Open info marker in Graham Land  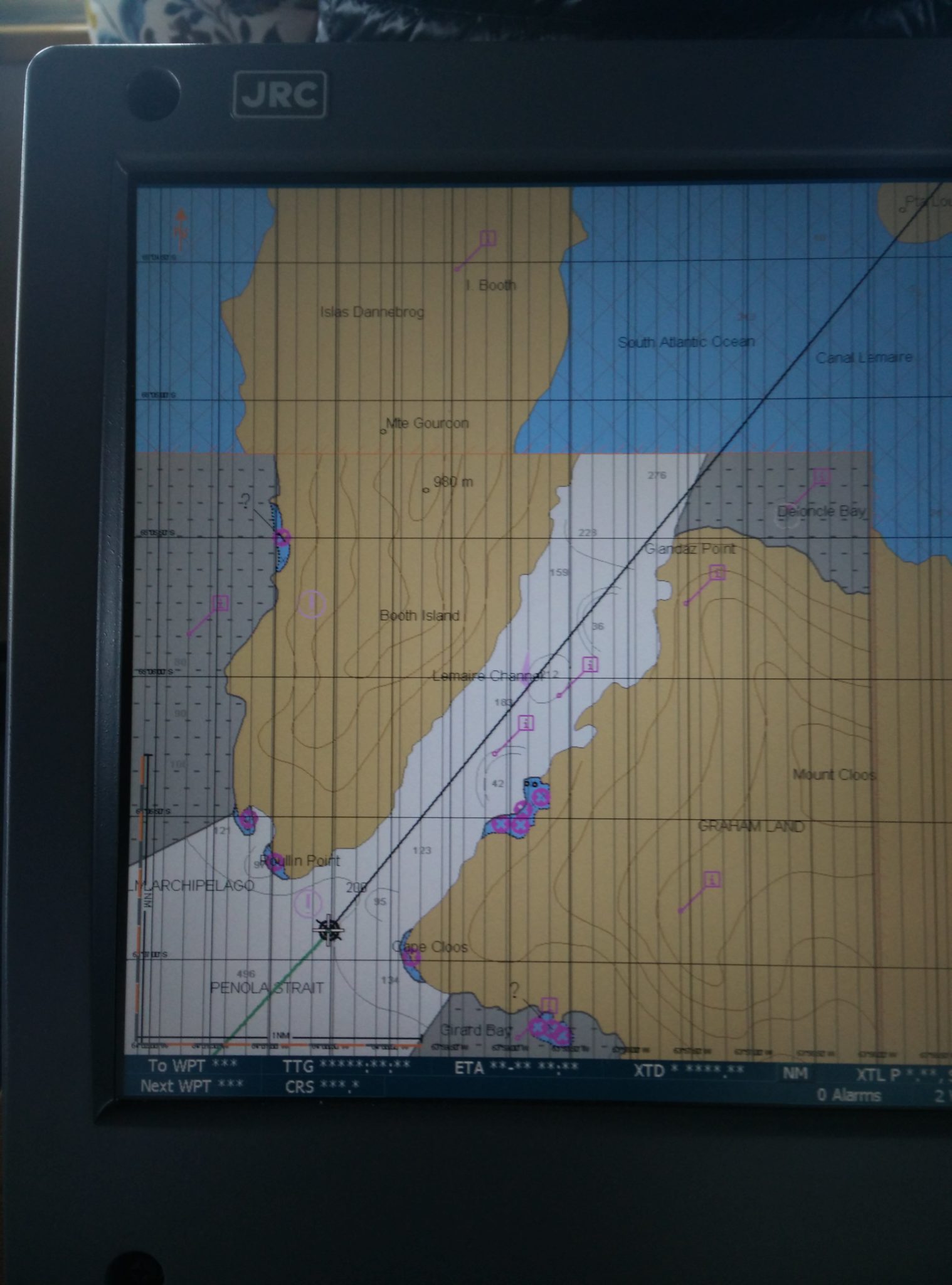[712, 880]
